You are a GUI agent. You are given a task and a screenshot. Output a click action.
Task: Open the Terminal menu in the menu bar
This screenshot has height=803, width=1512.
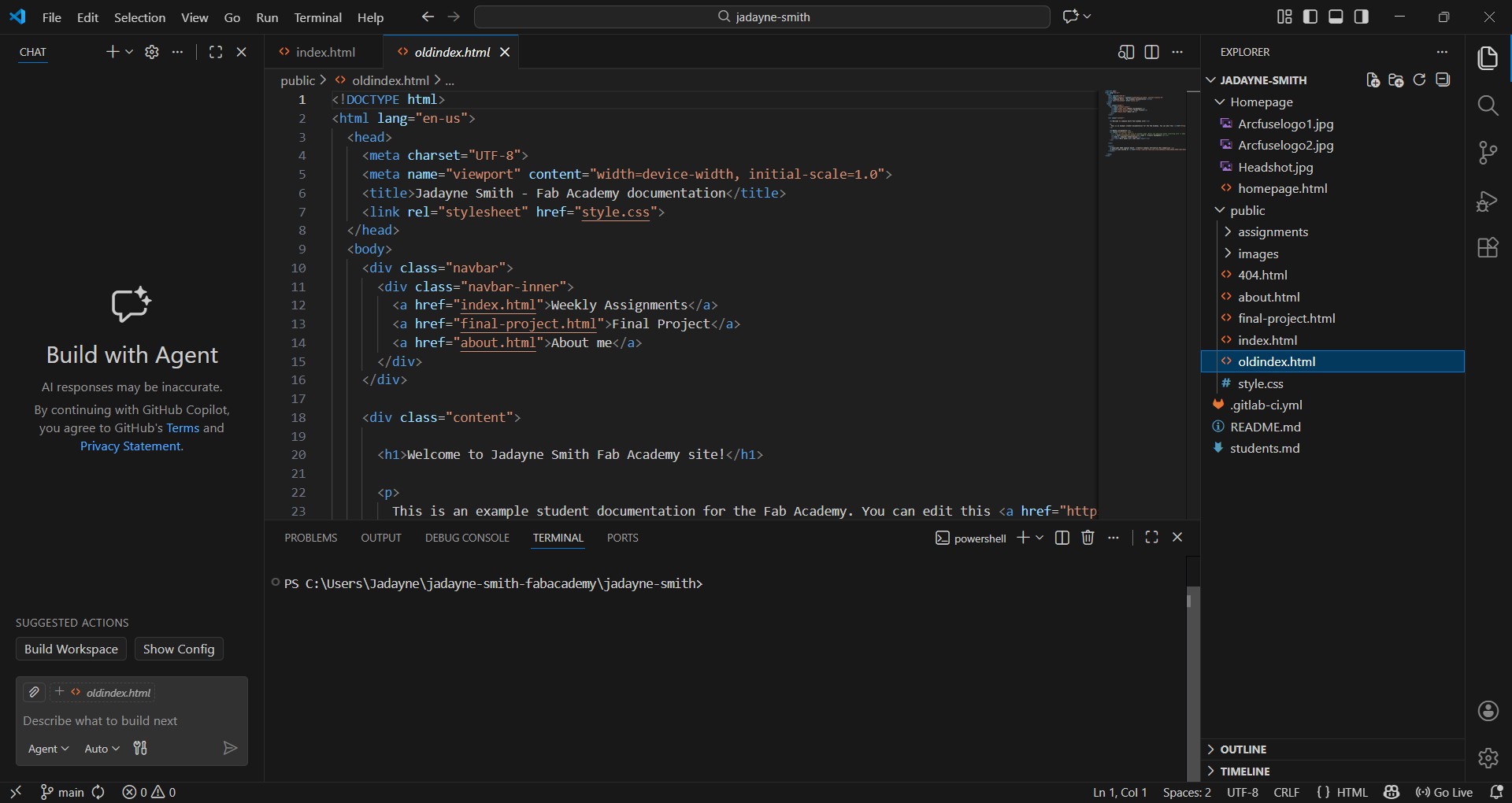click(x=318, y=17)
